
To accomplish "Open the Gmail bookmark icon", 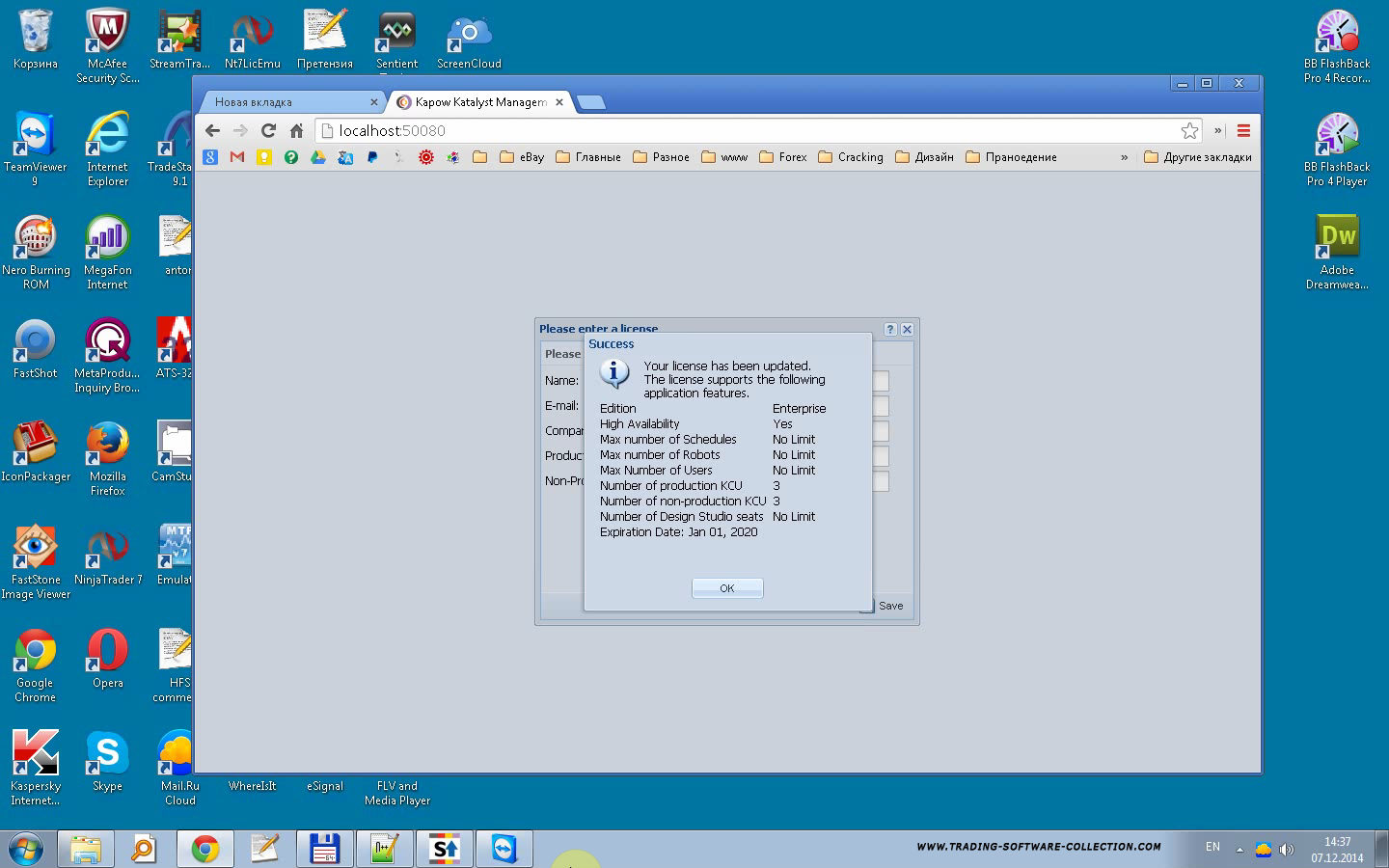I will pyautogui.click(x=237, y=157).
